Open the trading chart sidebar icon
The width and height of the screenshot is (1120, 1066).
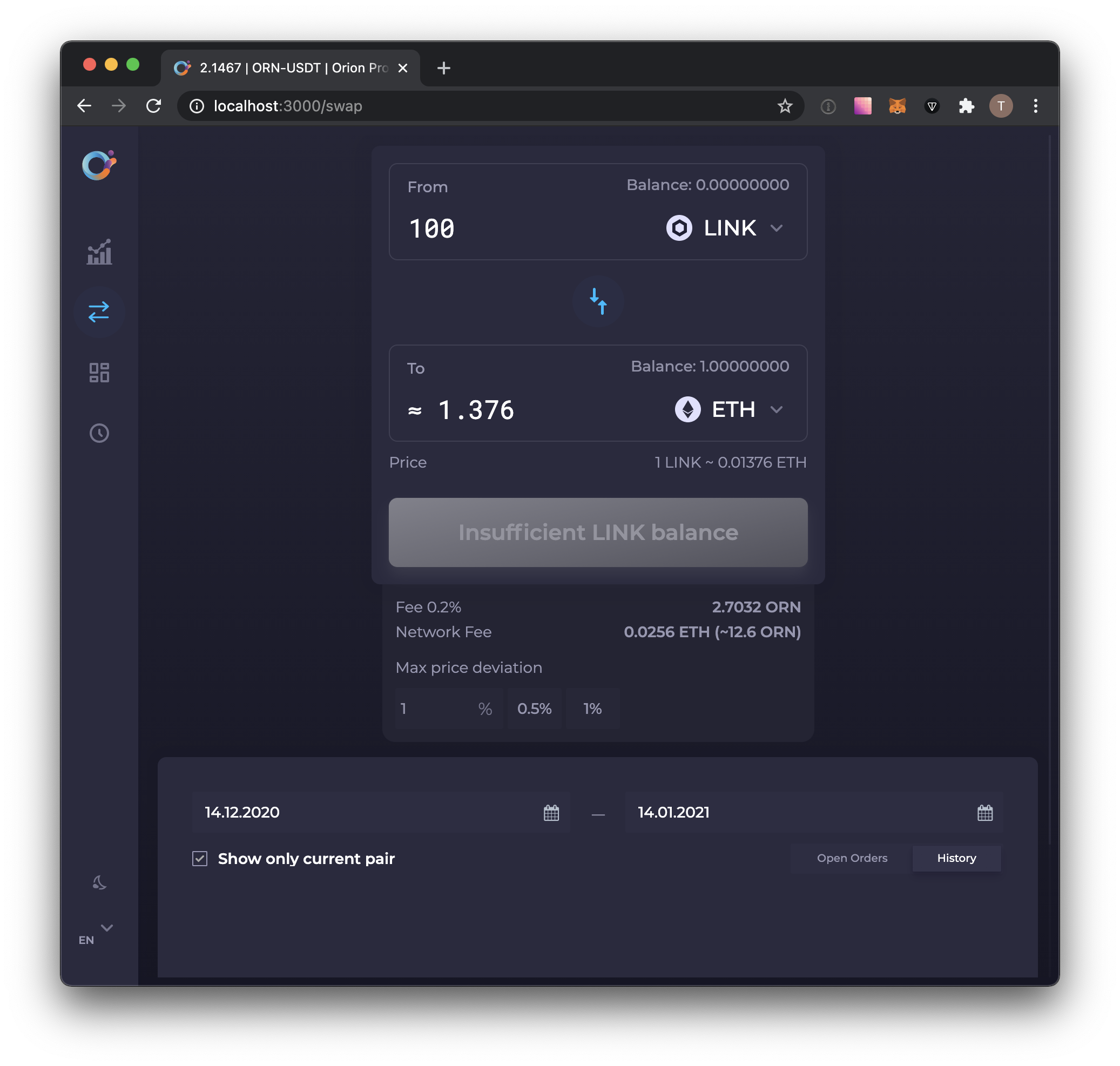coord(99,252)
